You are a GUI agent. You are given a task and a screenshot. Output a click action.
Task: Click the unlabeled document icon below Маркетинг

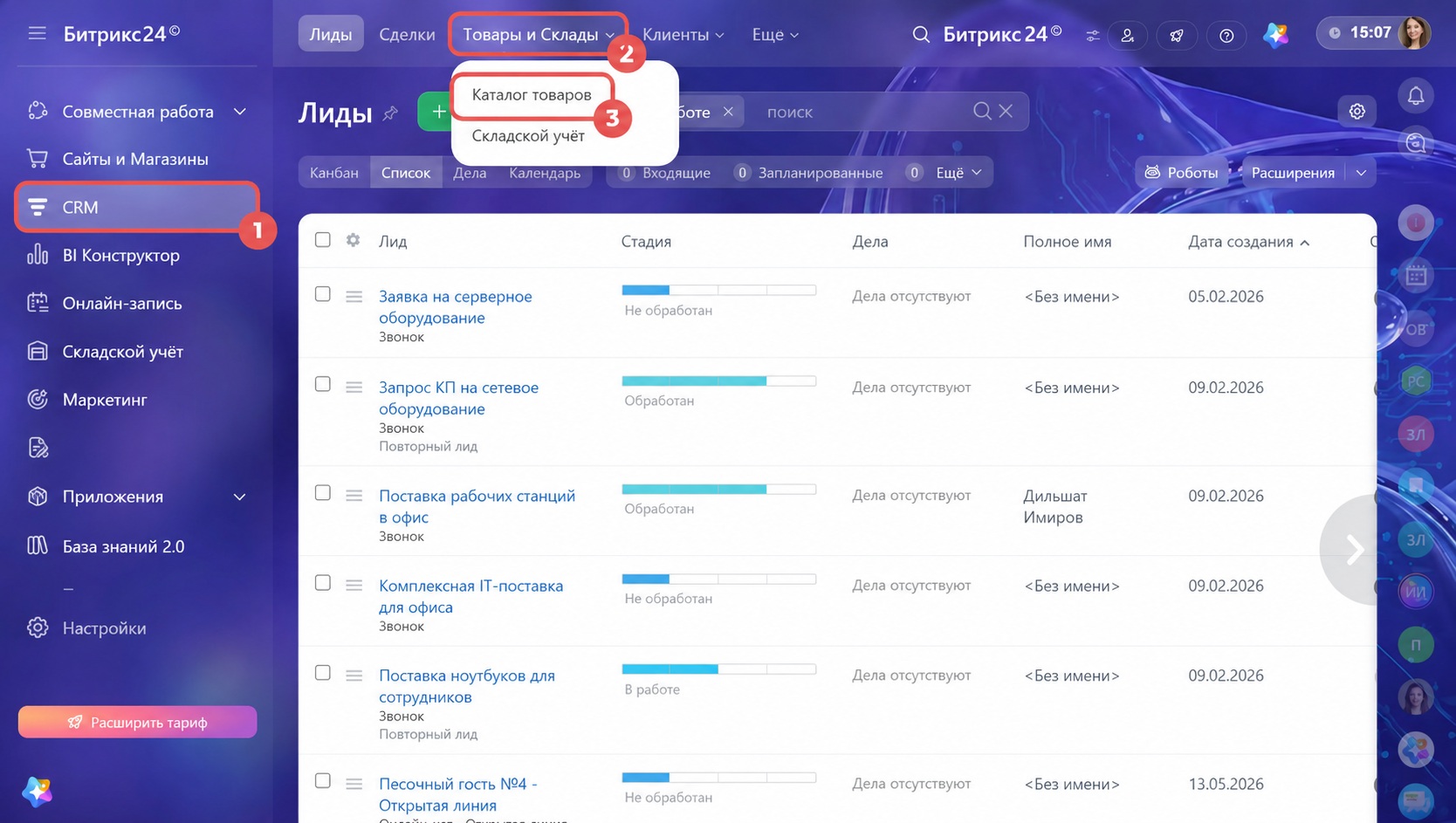pos(38,448)
